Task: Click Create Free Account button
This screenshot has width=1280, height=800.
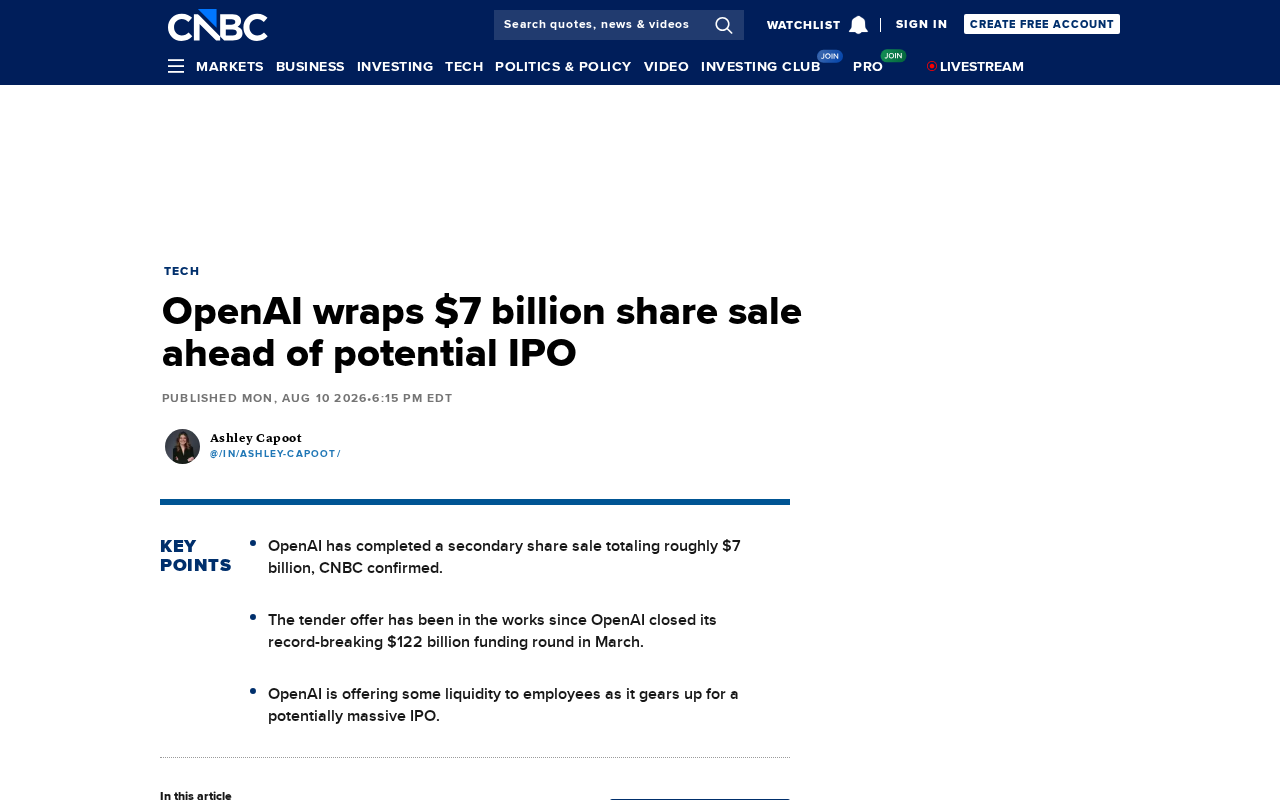Action: 1042,24
